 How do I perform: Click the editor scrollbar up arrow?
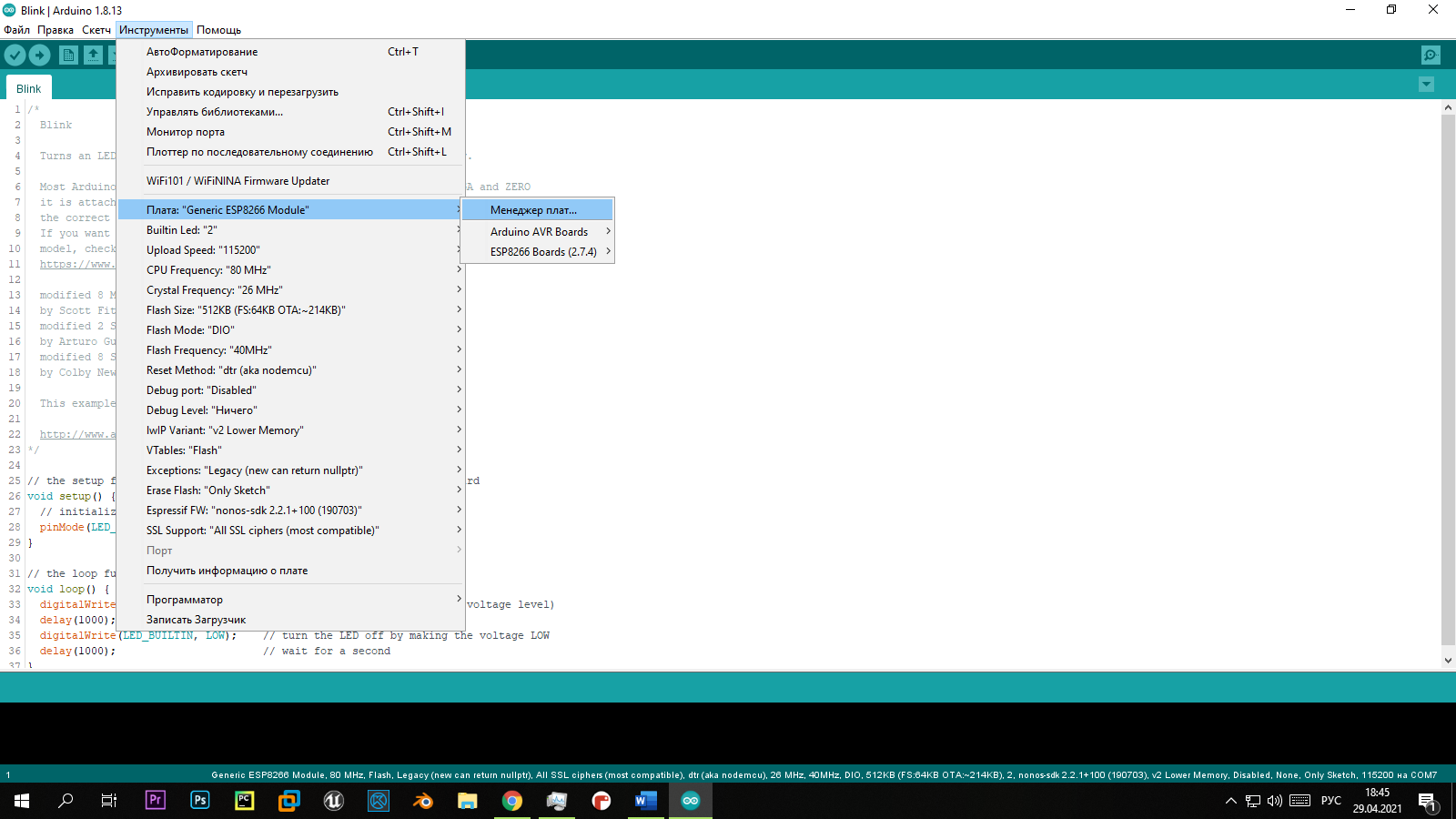1448,107
